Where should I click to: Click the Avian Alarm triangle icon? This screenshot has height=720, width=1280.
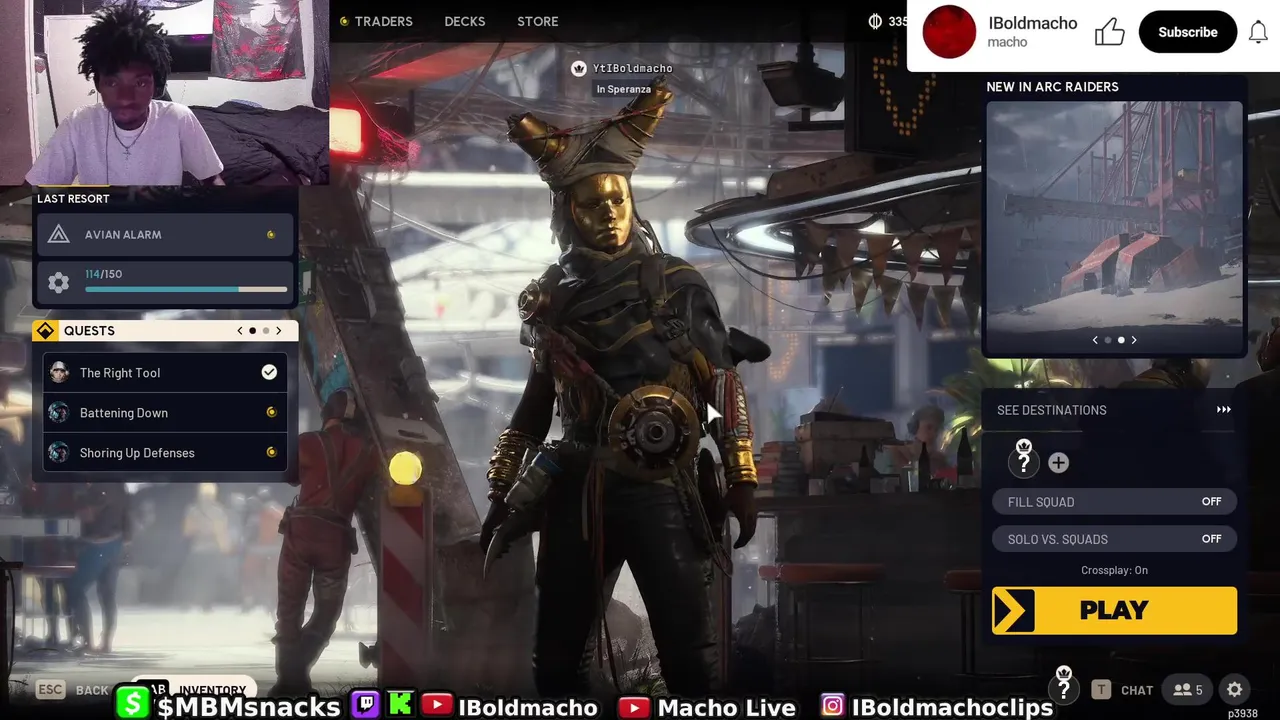pos(59,235)
